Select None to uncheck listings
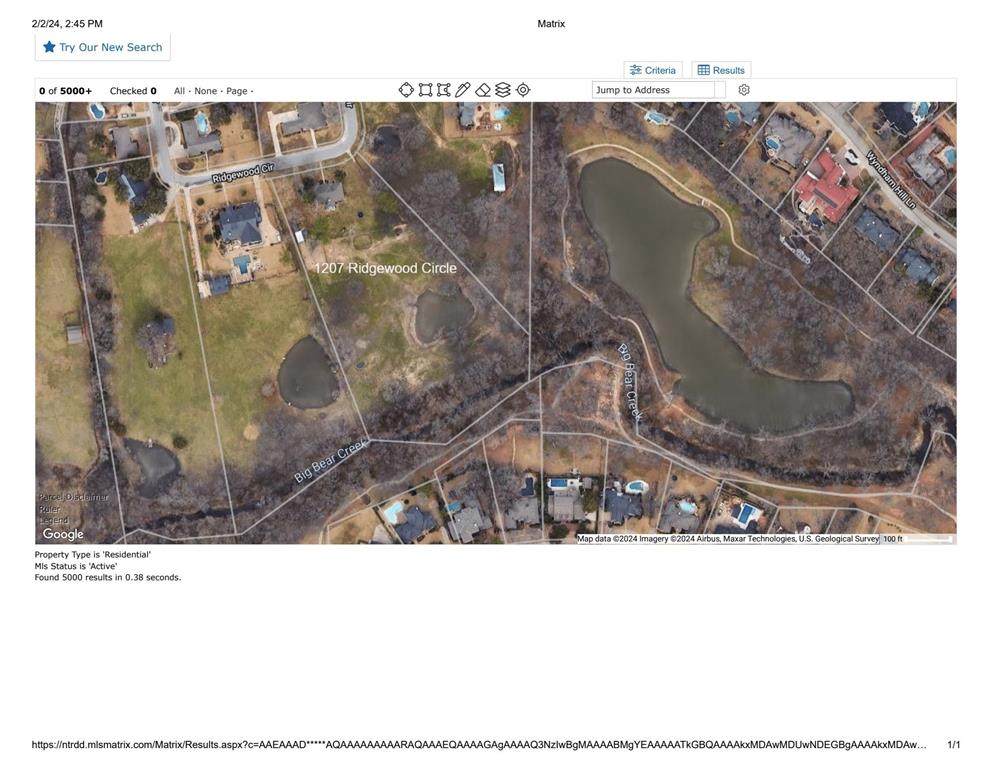The width and height of the screenshot is (993, 768). coord(205,91)
